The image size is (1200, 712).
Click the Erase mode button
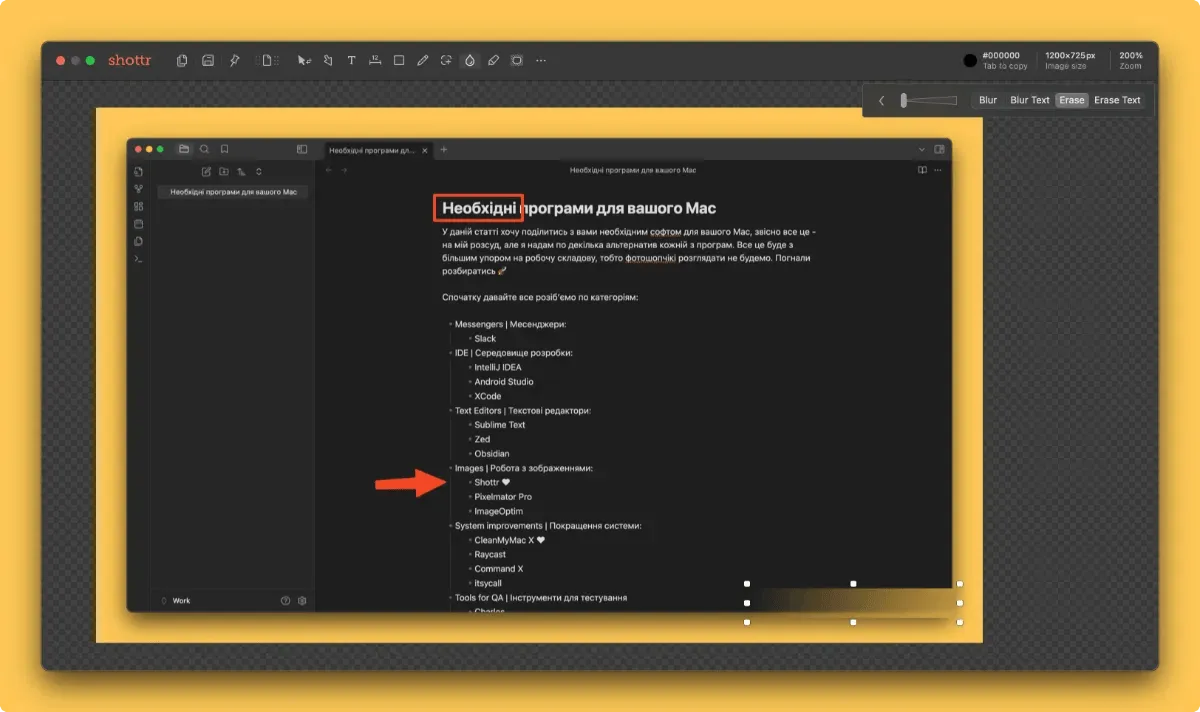[1072, 100]
